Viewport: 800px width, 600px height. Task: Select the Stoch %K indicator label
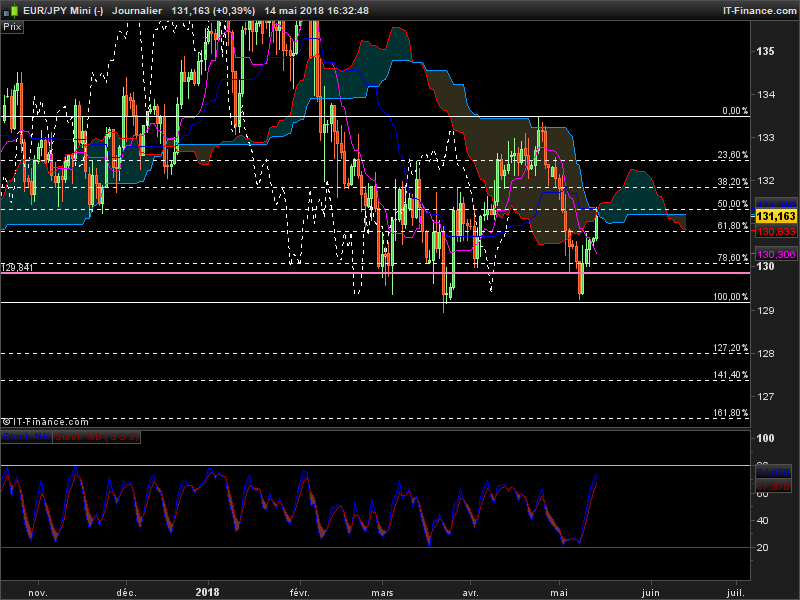(27, 437)
